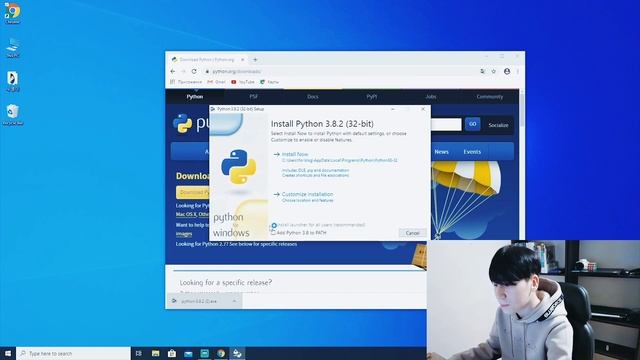This screenshot has width=640, height=360.
Task: Cancel the Python setup dialog
Action: tap(412, 233)
